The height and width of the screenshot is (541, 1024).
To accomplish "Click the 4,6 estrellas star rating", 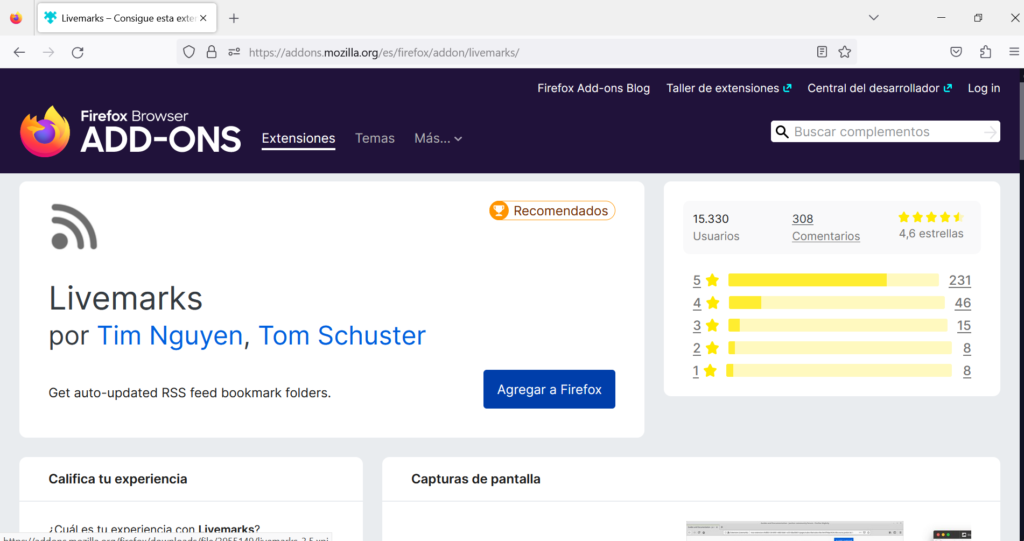I will click(x=931, y=225).
